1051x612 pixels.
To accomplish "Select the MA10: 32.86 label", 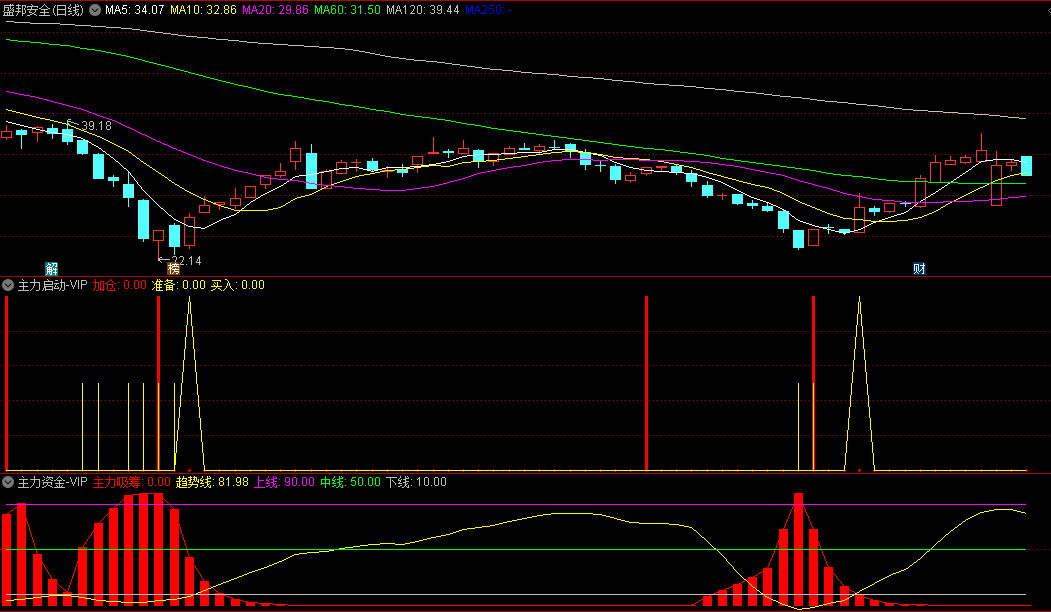I will 203,10.
